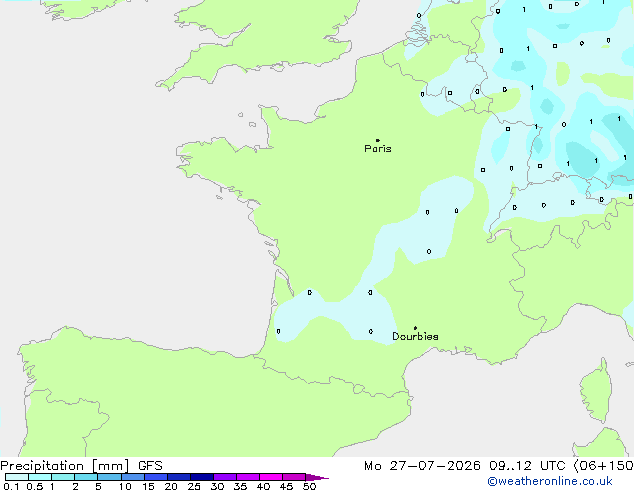Click the 0.1–0.5 mm legend swatch
This screenshot has width=634, height=490.
[17, 477]
